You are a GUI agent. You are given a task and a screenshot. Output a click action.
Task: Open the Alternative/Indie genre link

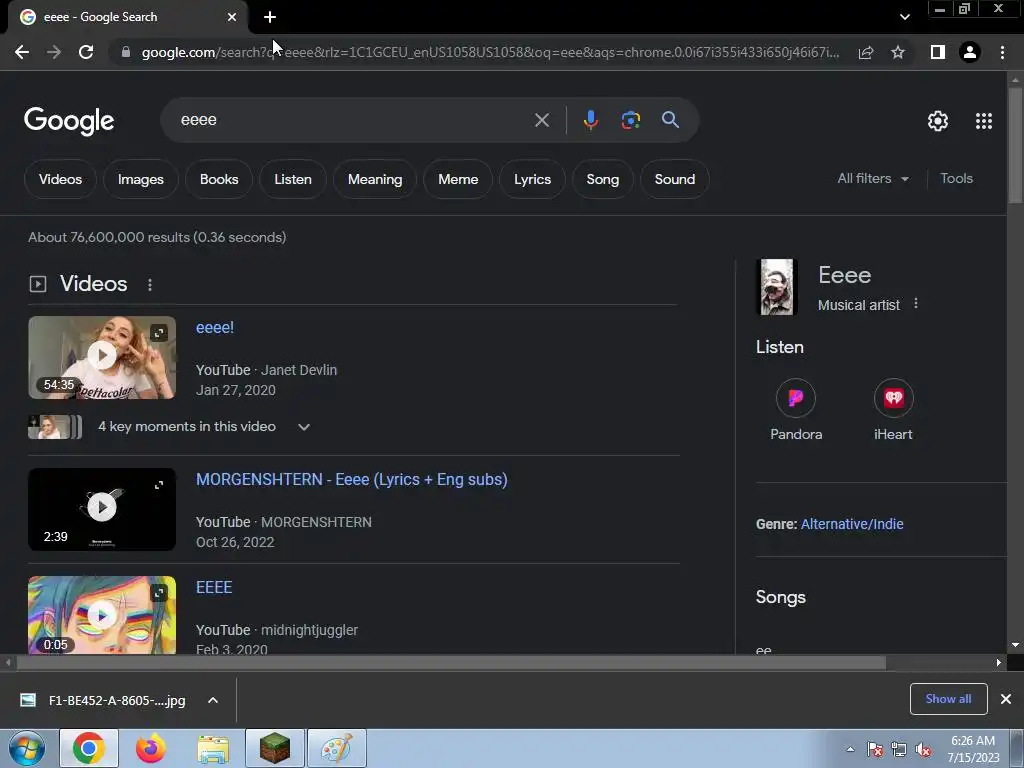click(852, 524)
